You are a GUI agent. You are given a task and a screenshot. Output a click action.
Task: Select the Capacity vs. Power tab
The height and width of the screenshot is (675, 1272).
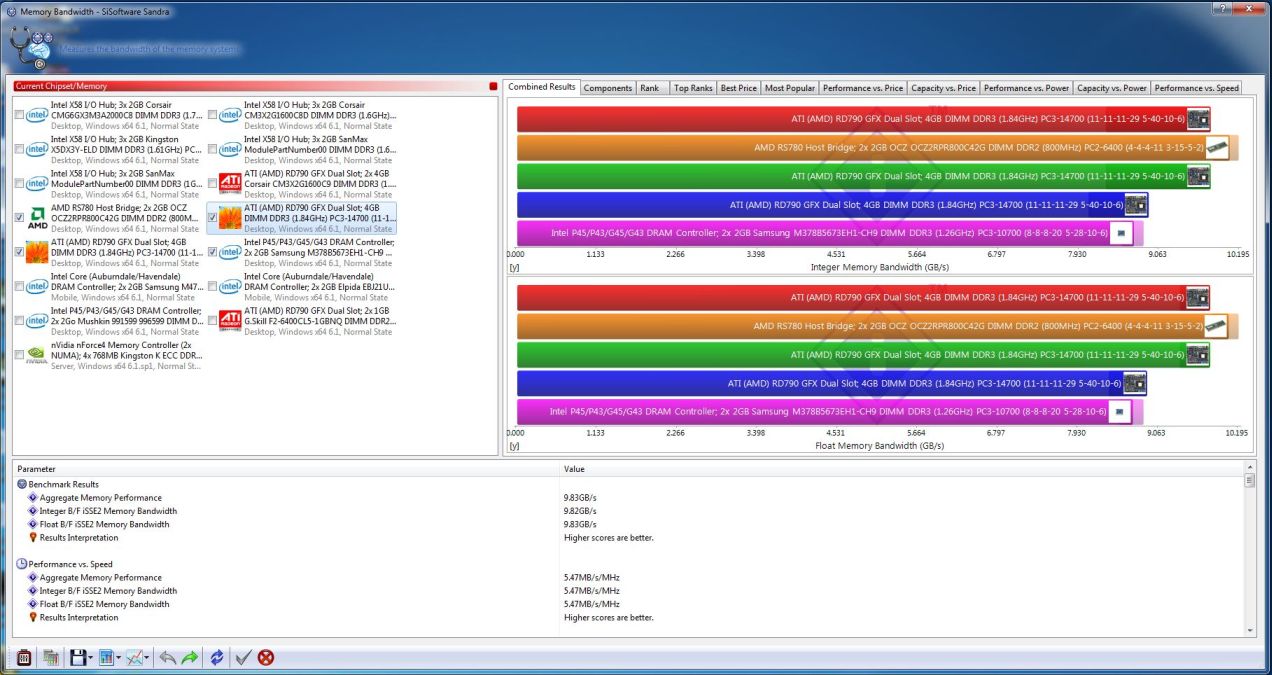pos(1112,88)
